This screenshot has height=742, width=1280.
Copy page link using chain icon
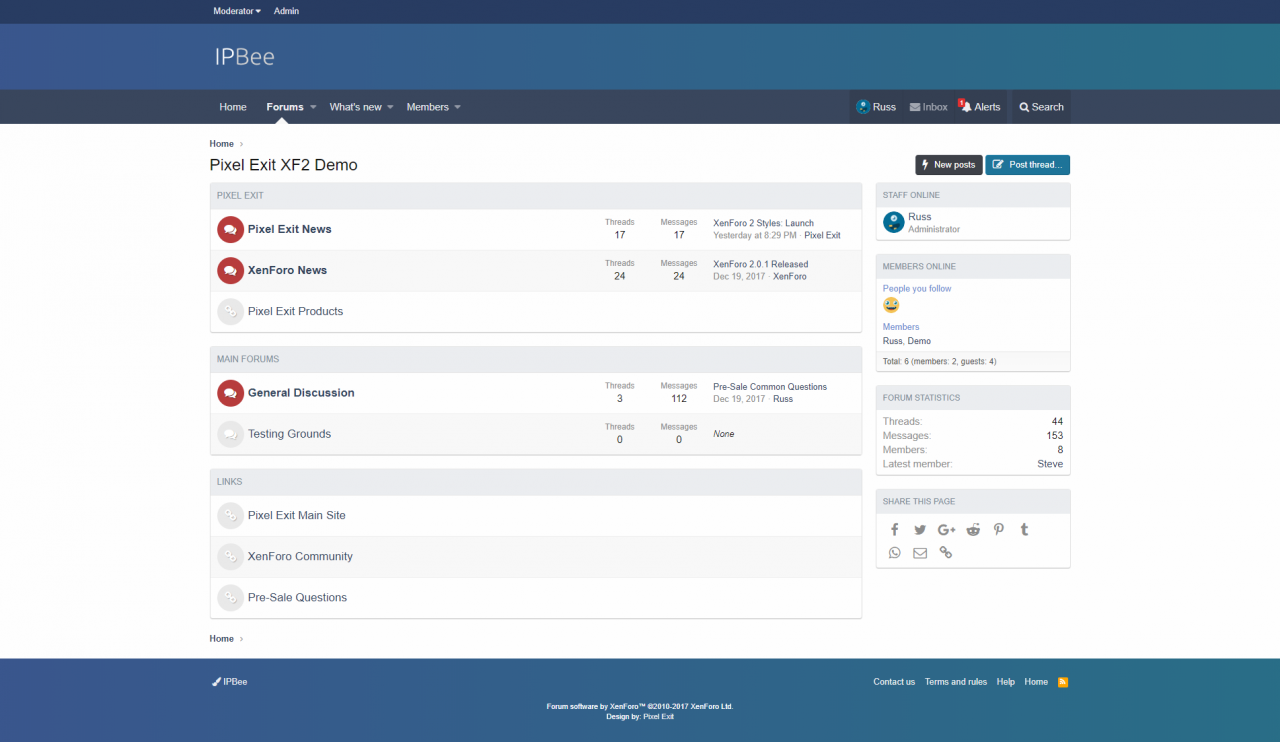pos(946,553)
